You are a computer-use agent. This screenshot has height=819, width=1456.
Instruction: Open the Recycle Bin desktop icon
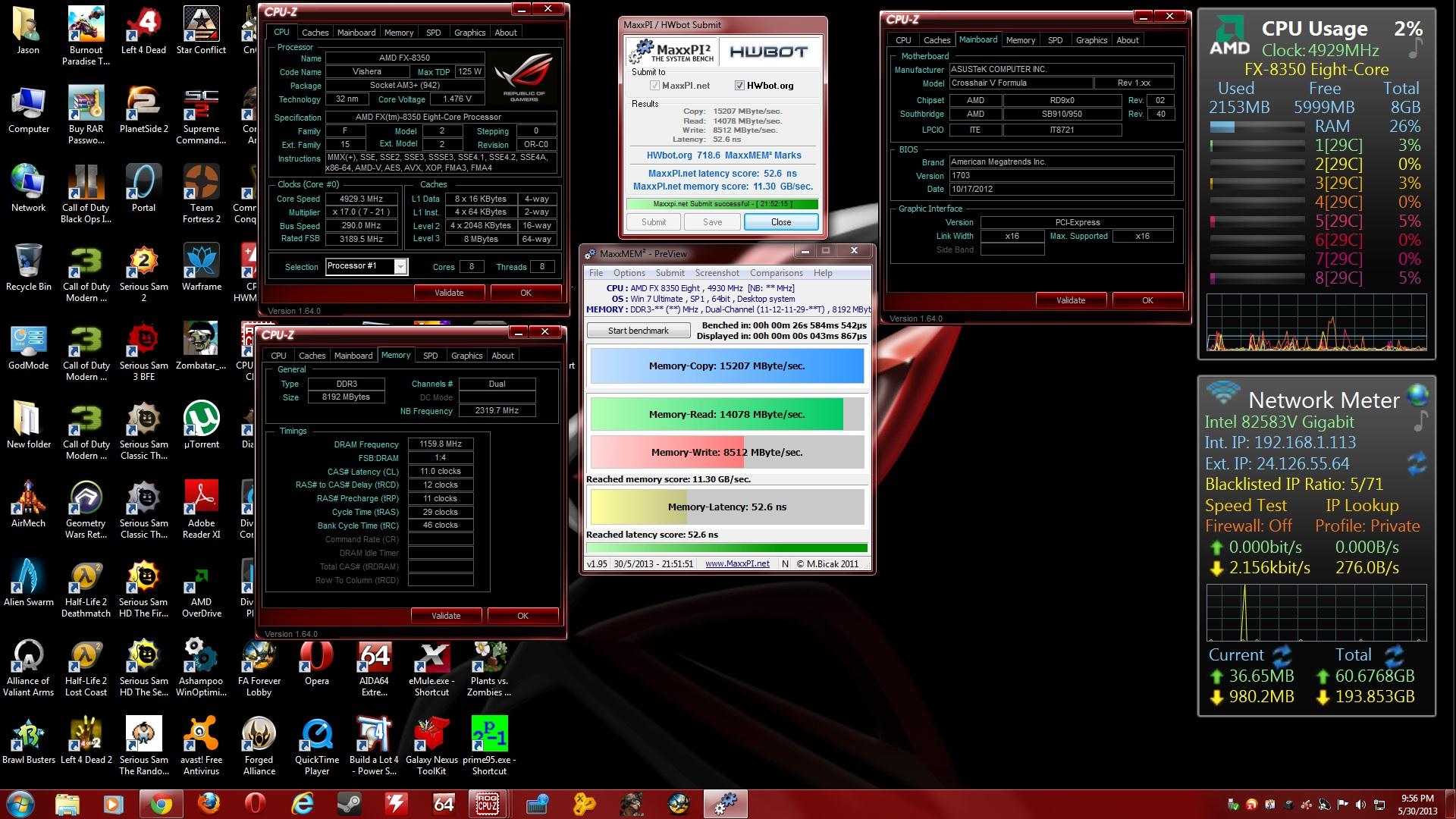coord(29,268)
